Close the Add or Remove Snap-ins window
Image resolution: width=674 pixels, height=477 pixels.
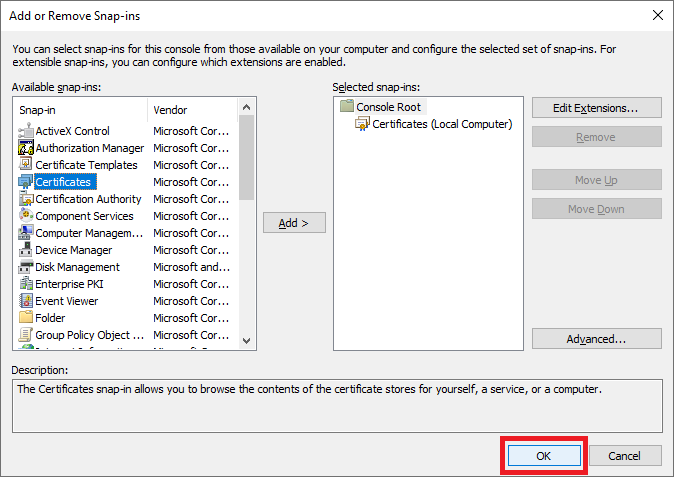click(656, 15)
